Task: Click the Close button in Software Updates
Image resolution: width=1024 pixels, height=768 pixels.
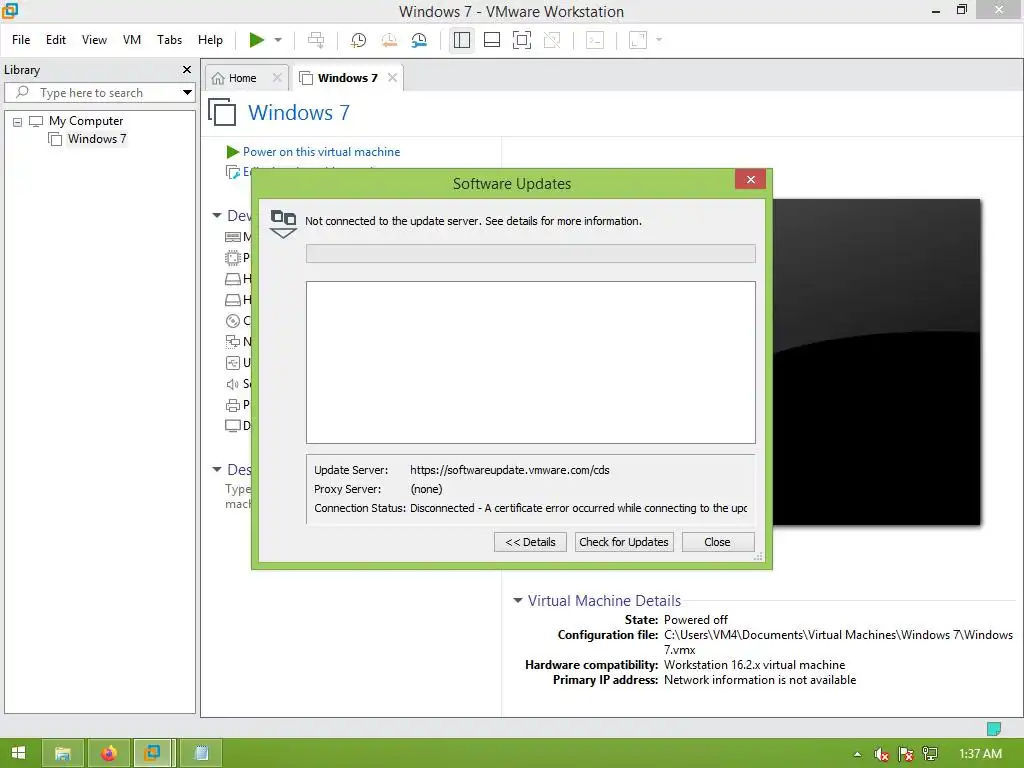Action: (x=718, y=542)
